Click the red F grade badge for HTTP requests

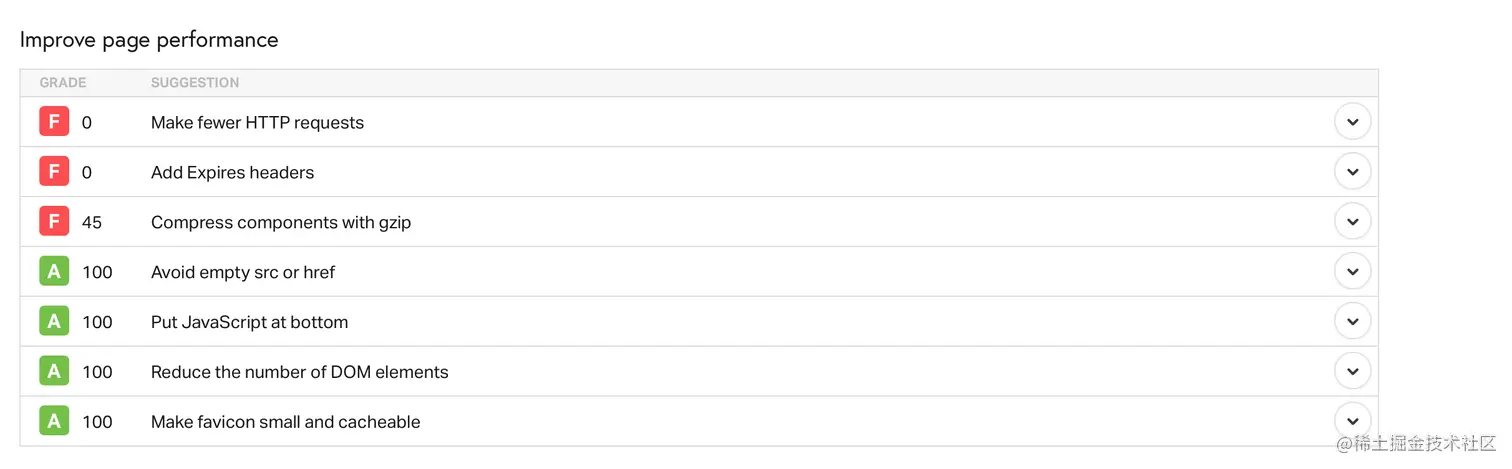[54, 122]
